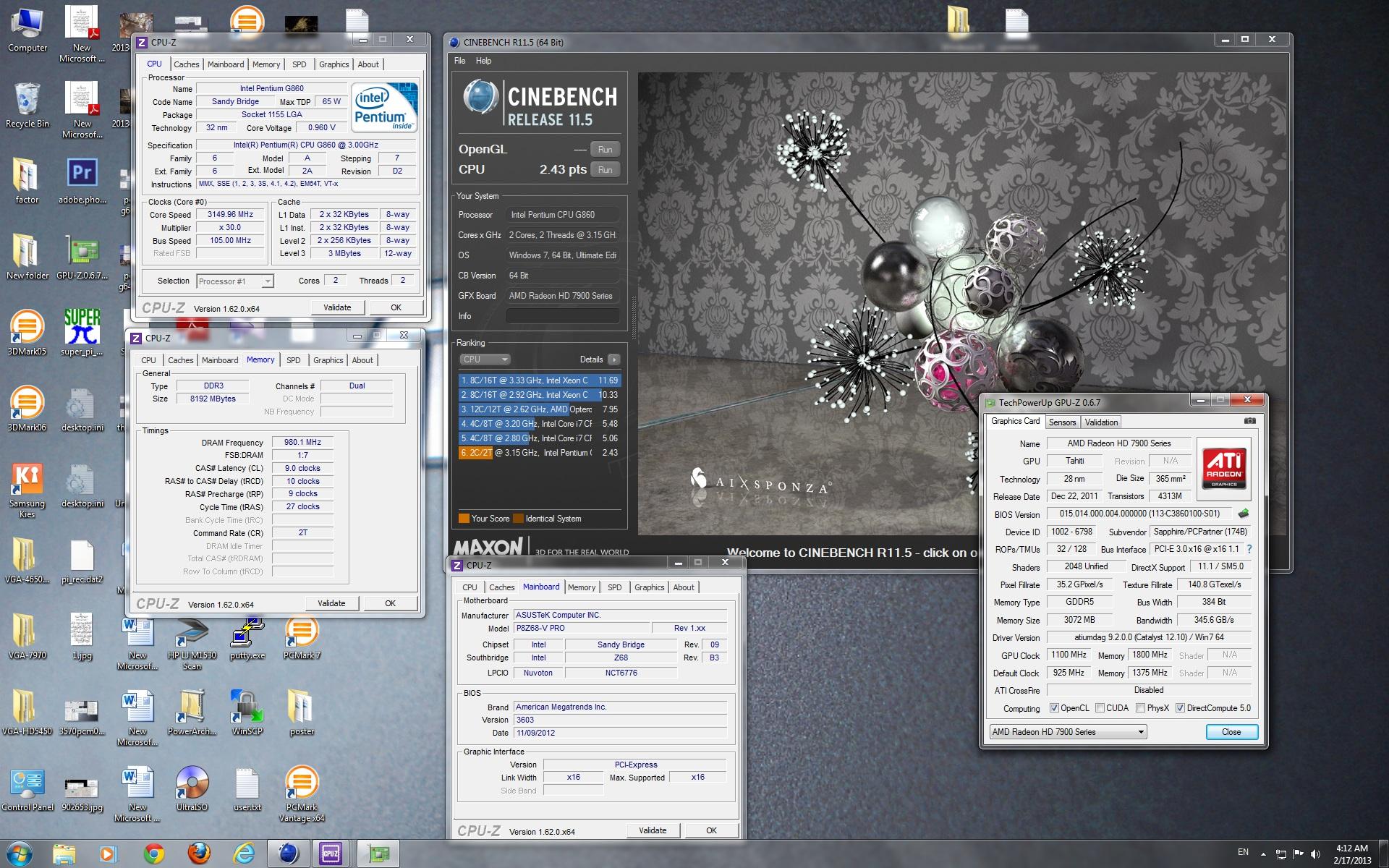Toggle the PhysX checkbox in GPU-Z
The width and height of the screenshot is (1389, 868).
(x=1140, y=708)
